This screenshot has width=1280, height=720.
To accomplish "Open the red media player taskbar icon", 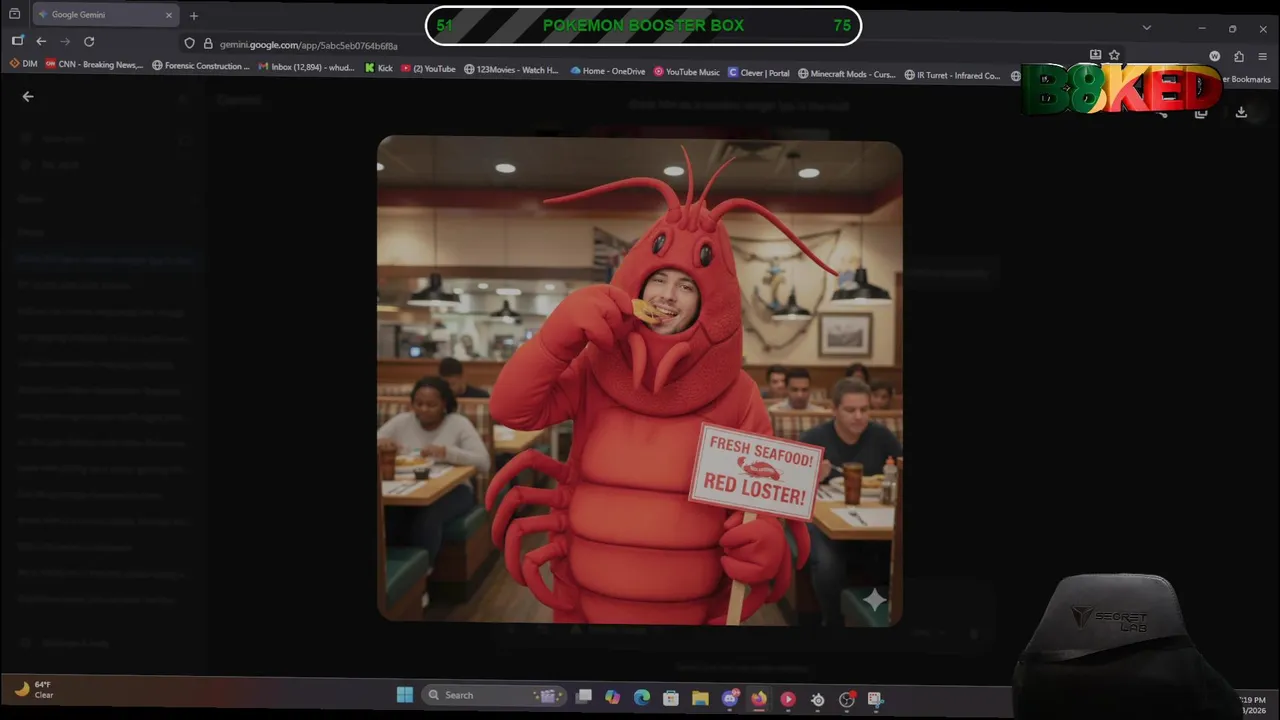I will click(x=788, y=699).
